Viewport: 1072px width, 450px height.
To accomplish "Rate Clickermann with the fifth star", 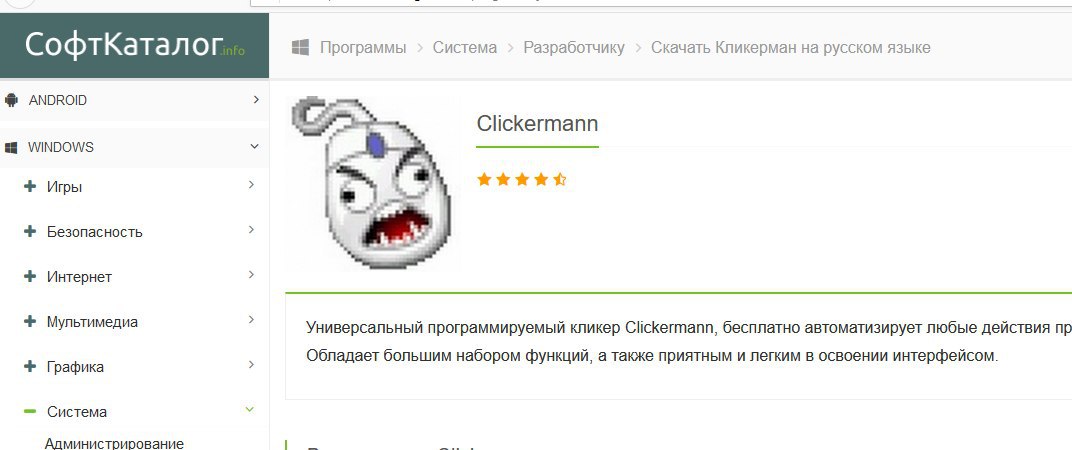I will [560, 180].
